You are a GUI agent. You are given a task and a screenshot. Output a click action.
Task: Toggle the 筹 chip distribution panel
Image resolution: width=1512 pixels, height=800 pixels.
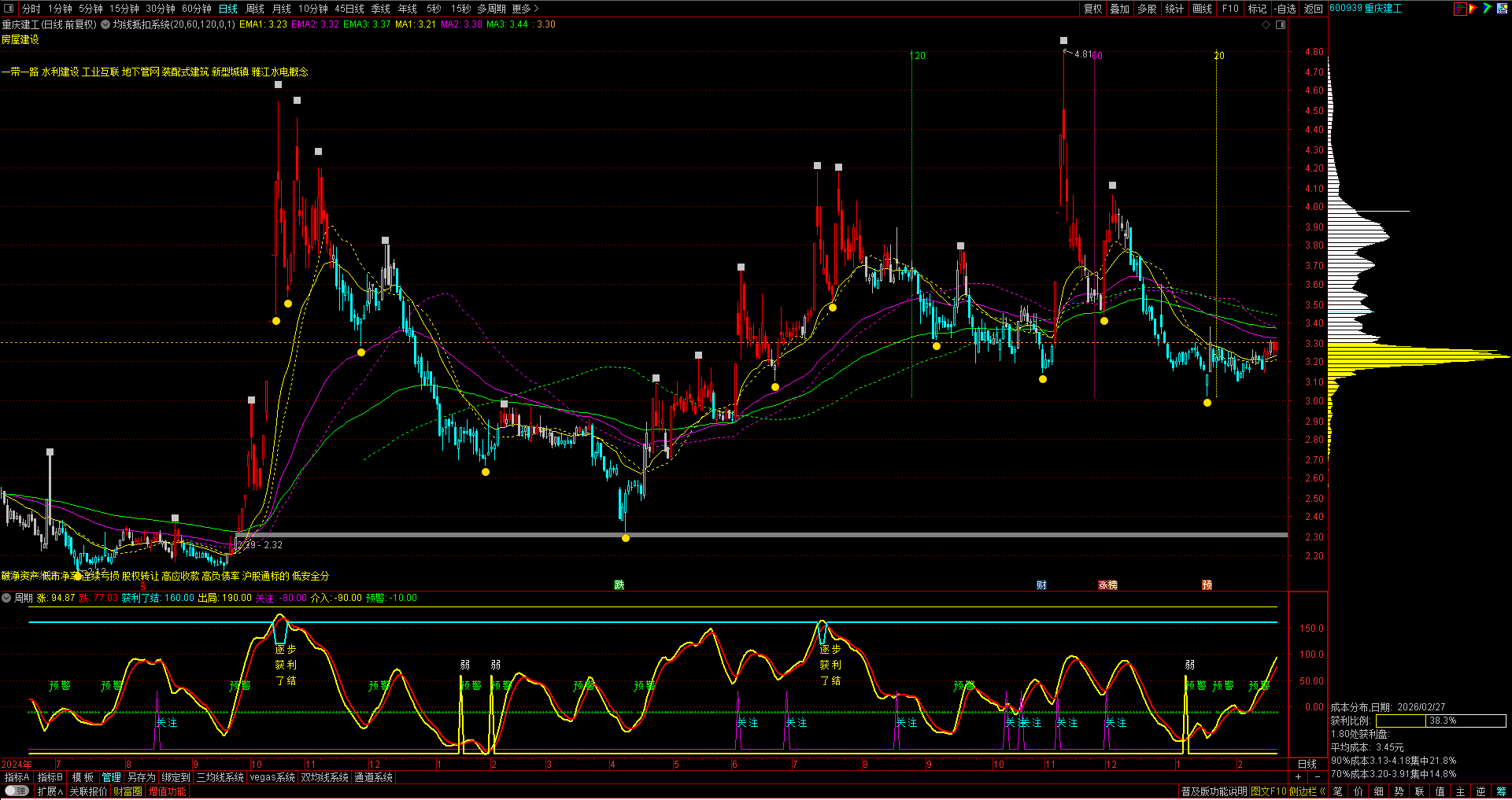click(1502, 791)
